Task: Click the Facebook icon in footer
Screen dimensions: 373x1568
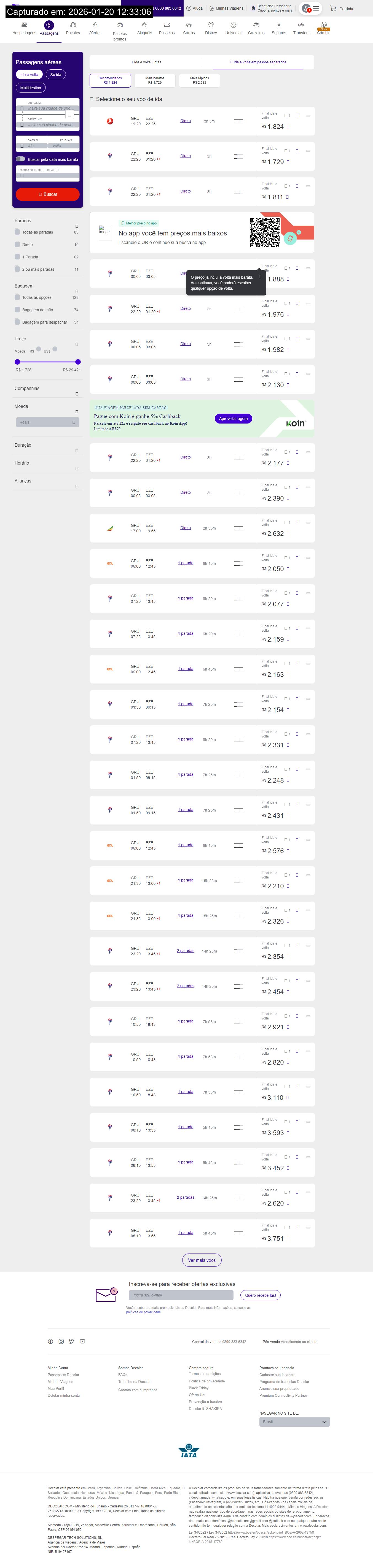Action: [x=50, y=1342]
